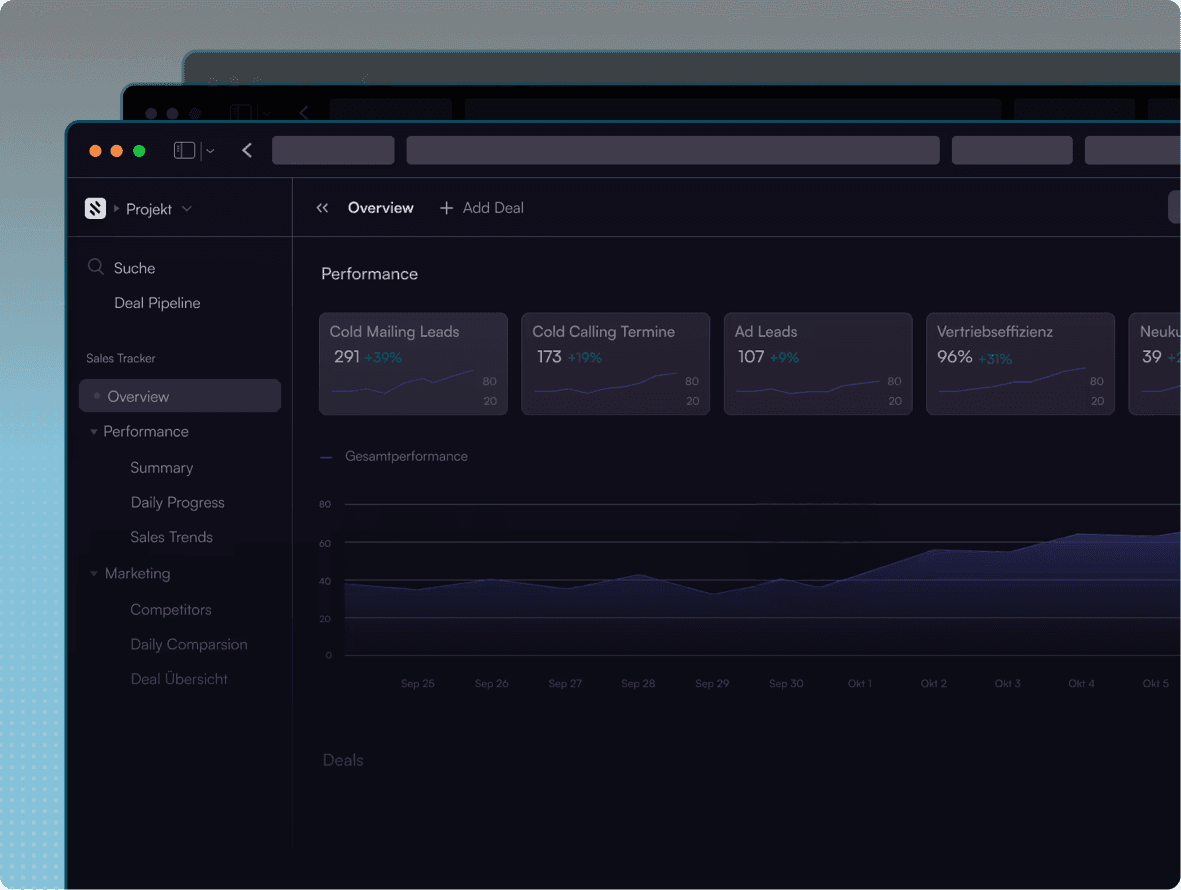Open sidebar toggle dropdown arrow
1181x890 pixels.
pos(209,151)
